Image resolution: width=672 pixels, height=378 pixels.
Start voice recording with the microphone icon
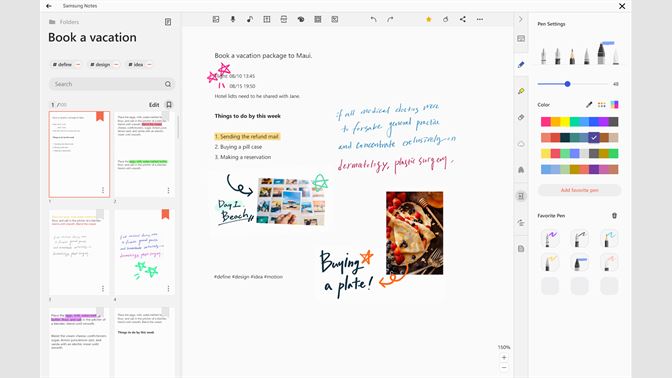pos(233,19)
